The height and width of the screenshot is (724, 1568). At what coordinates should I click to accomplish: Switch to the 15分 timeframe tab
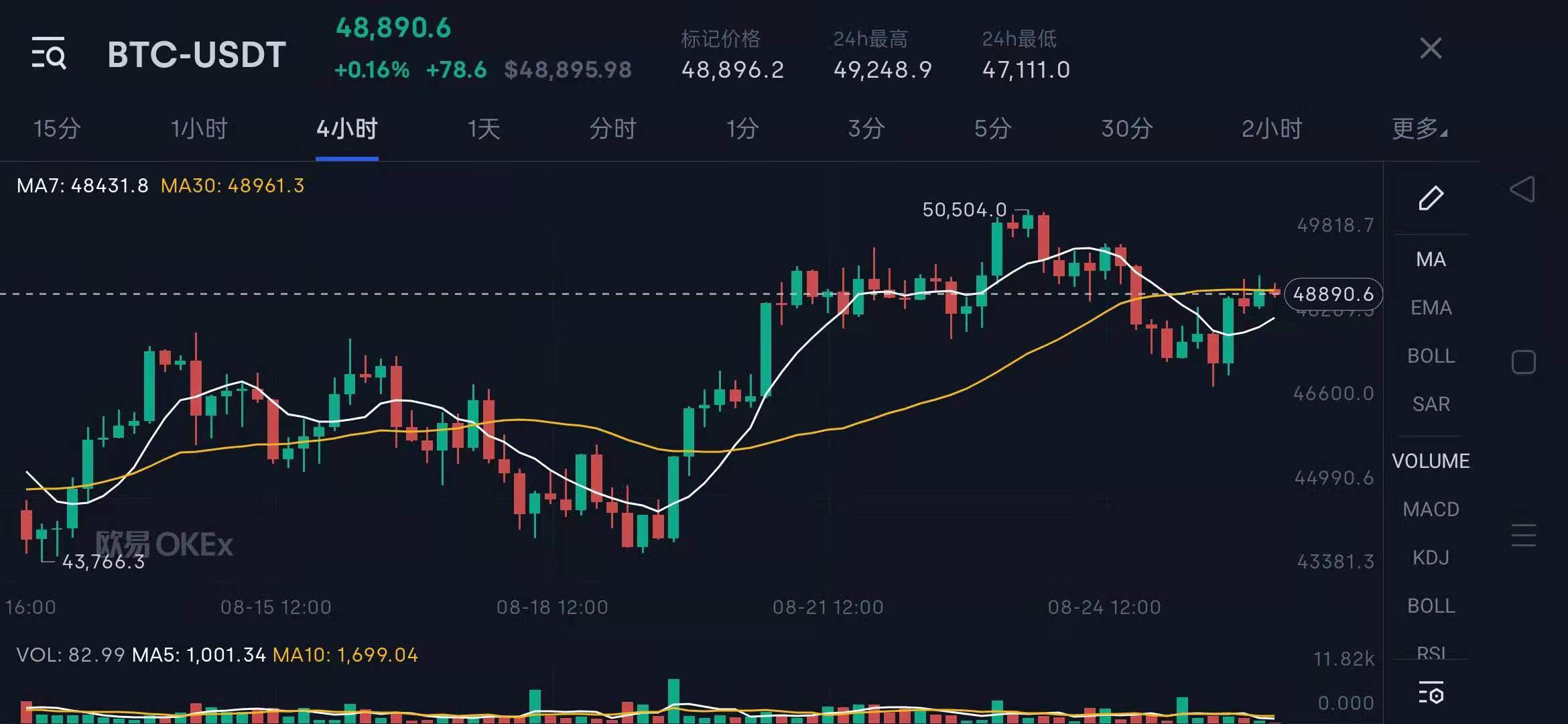[57, 128]
